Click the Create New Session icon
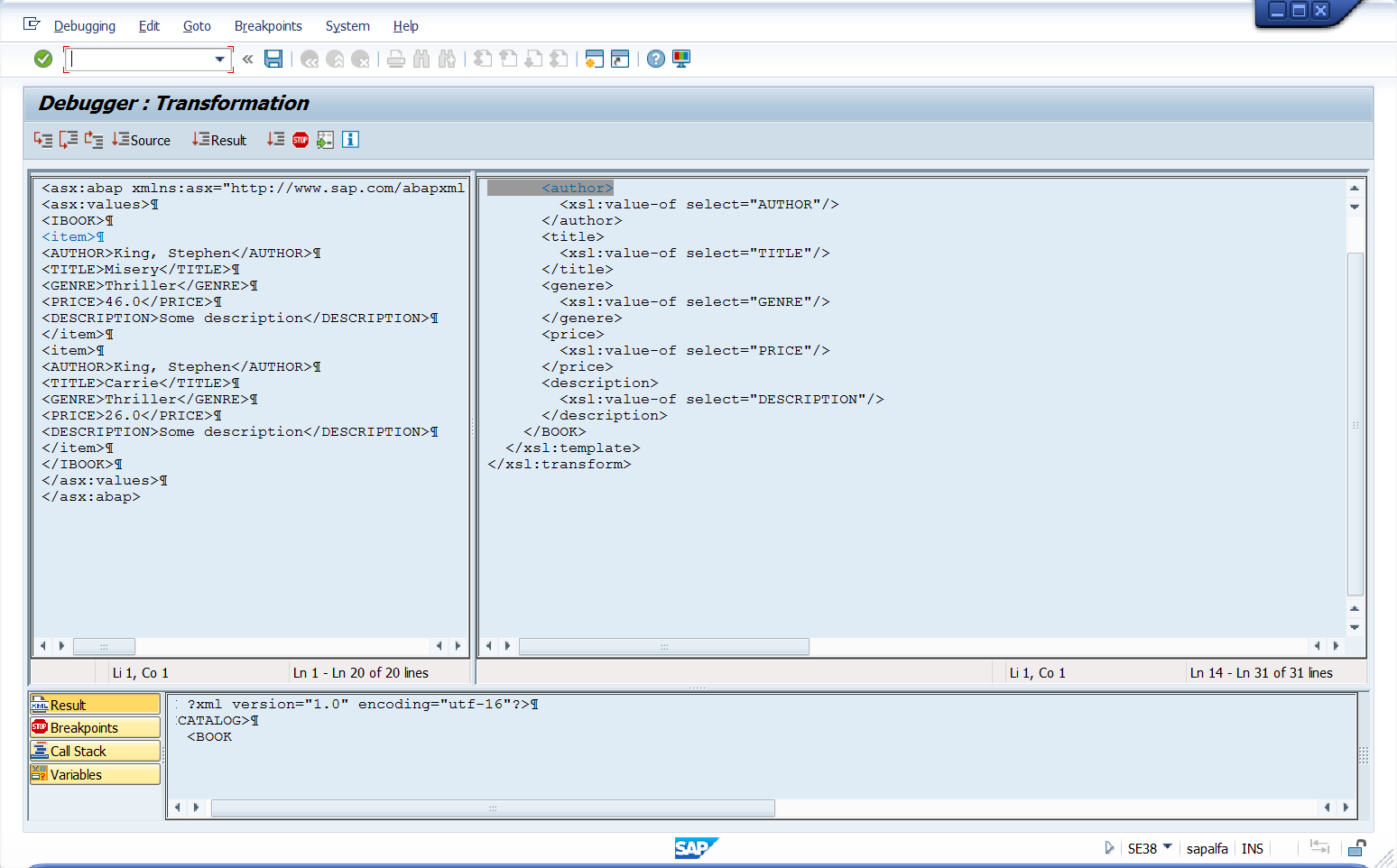The image size is (1397, 868). (x=594, y=59)
